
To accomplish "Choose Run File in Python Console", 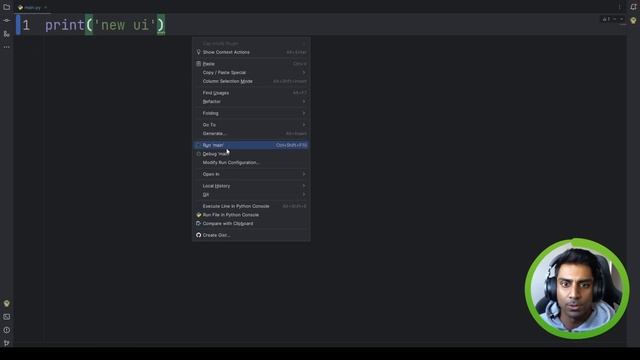I will tap(251, 215).
